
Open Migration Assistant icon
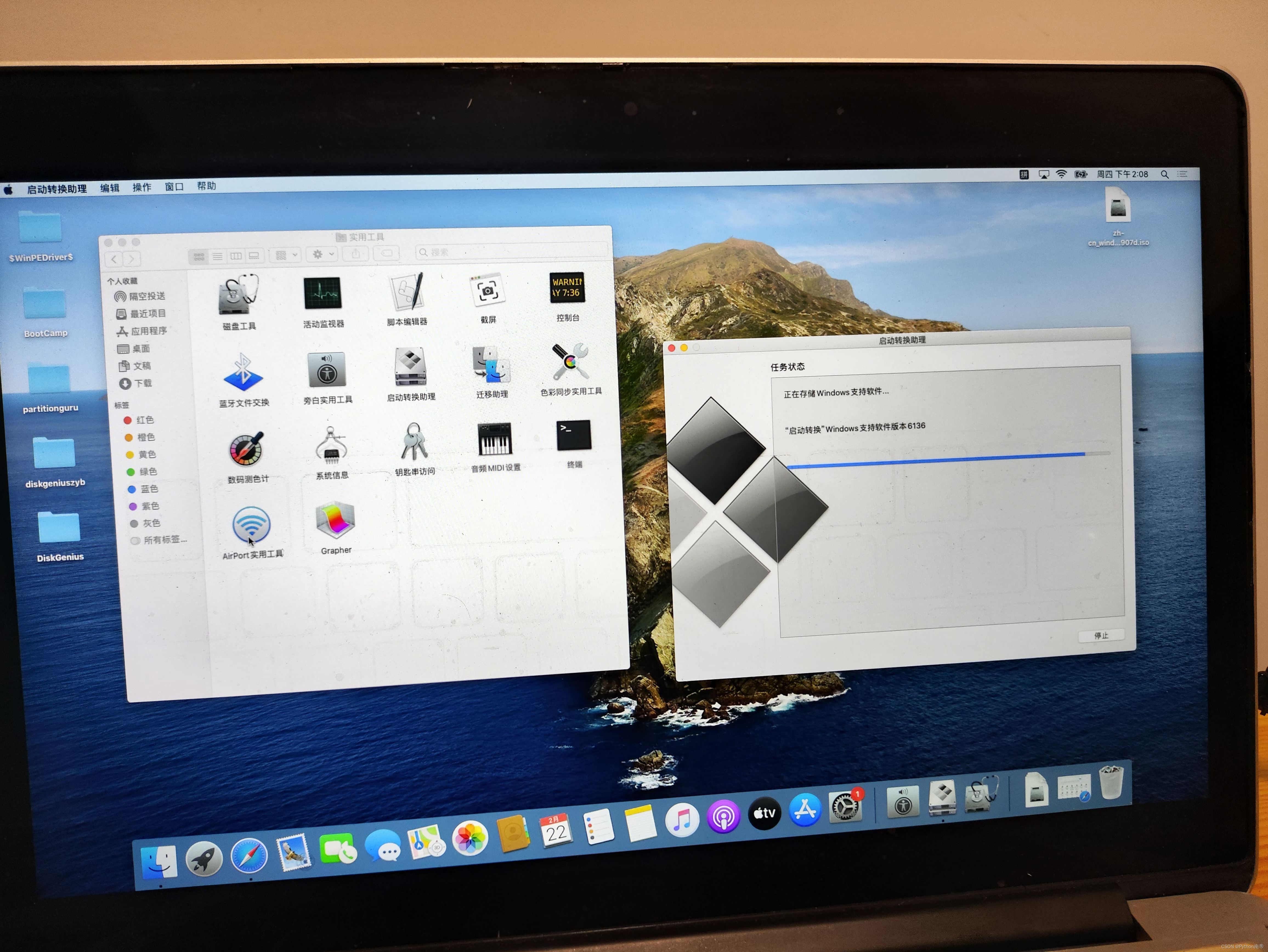pyautogui.click(x=491, y=365)
